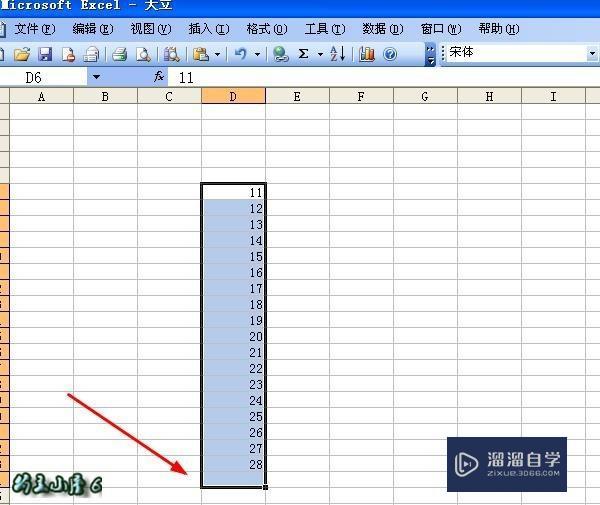Expand the AutoSum functions dropdown
Screen dimensions: 600x505
tap(320, 54)
